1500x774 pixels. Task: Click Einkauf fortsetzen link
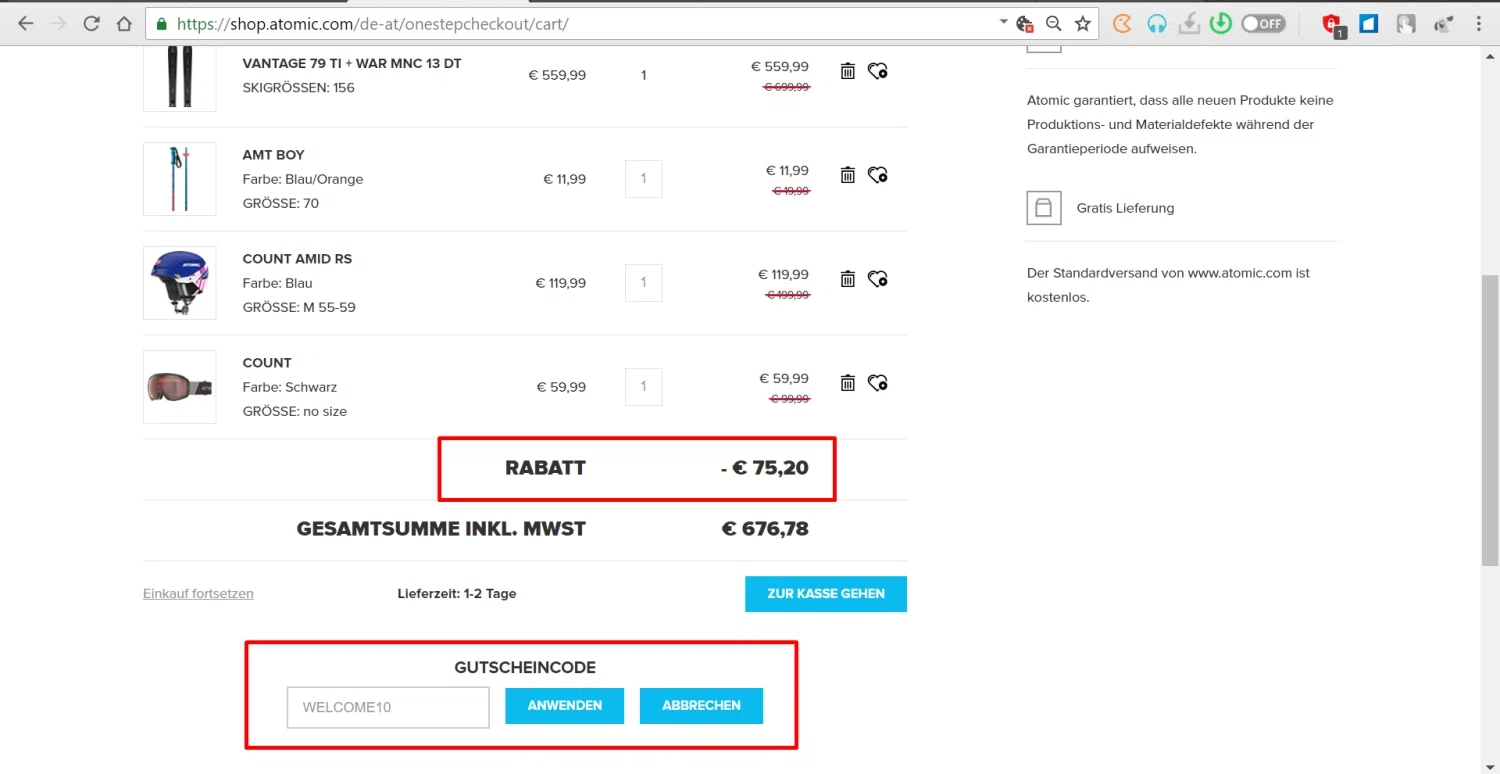pyautogui.click(x=198, y=593)
